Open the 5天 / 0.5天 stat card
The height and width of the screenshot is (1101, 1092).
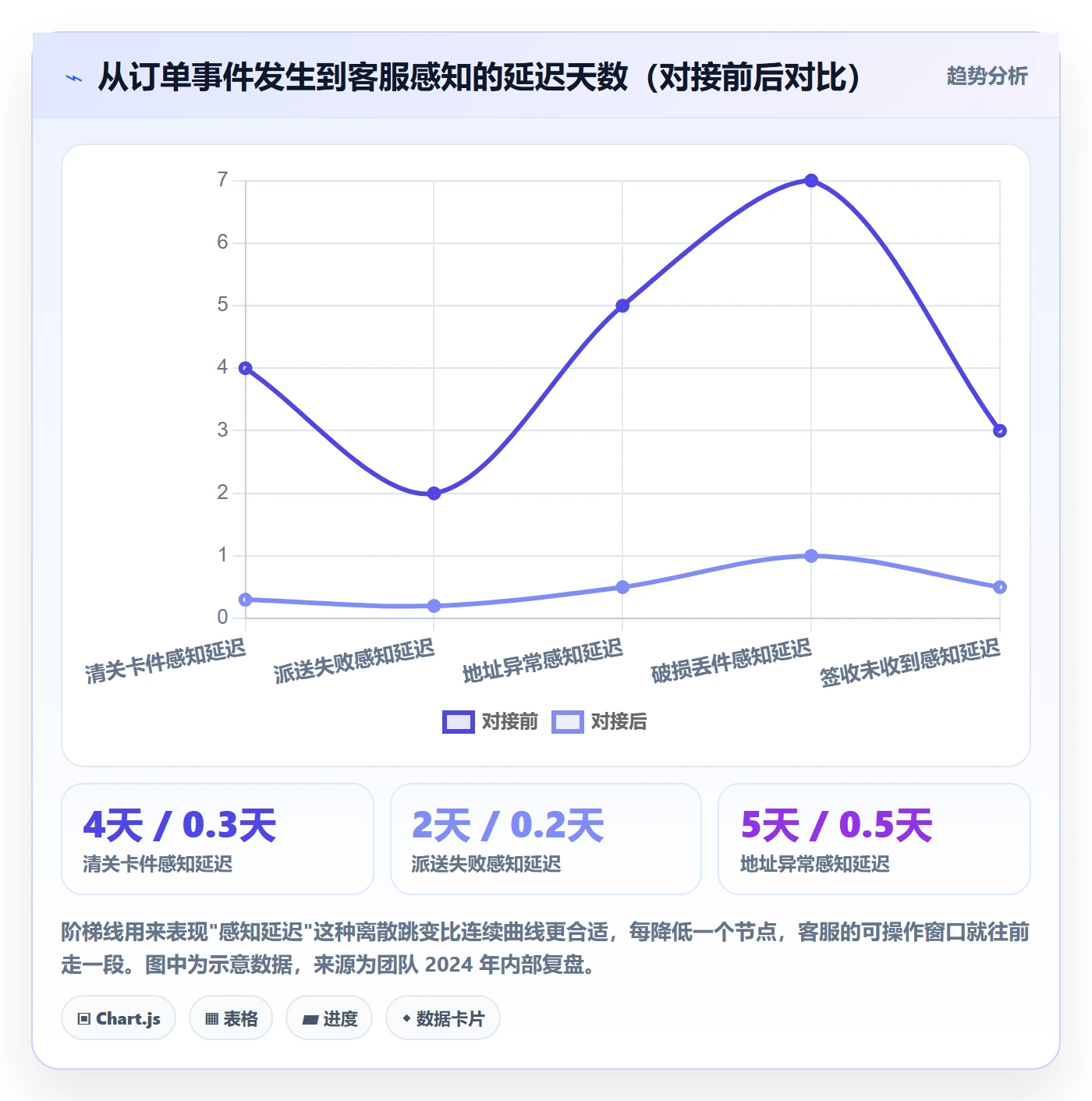tap(874, 839)
